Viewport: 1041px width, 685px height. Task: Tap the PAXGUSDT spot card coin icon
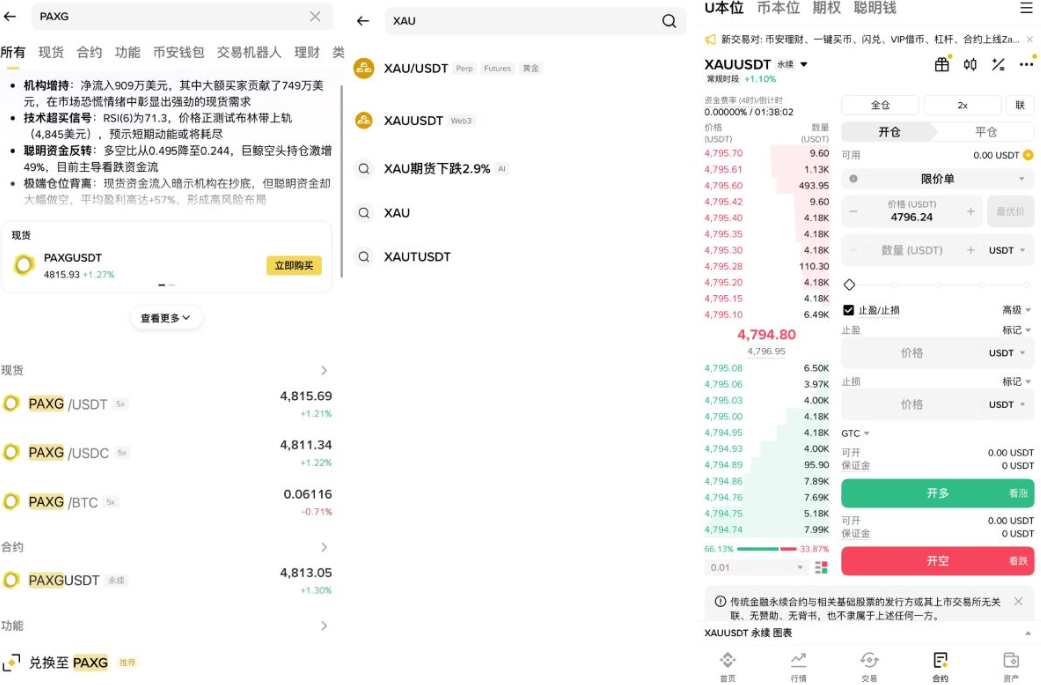point(24,265)
